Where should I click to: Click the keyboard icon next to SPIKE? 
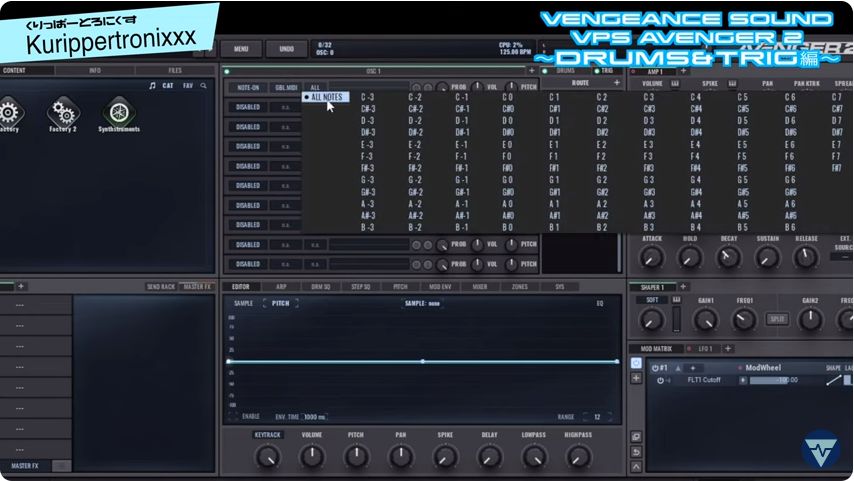tap(732, 83)
